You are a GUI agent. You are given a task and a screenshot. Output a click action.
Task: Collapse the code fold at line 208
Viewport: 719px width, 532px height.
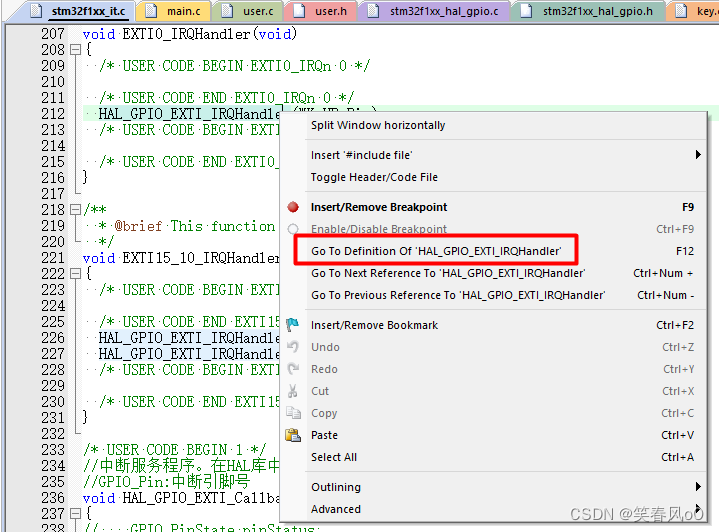tap(75, 50)
